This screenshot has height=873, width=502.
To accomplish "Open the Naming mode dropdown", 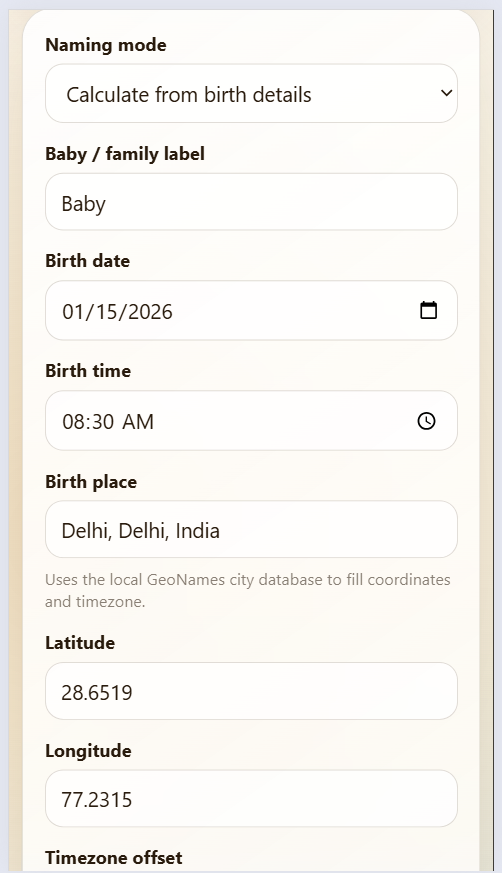I will (x=251, y=94).
